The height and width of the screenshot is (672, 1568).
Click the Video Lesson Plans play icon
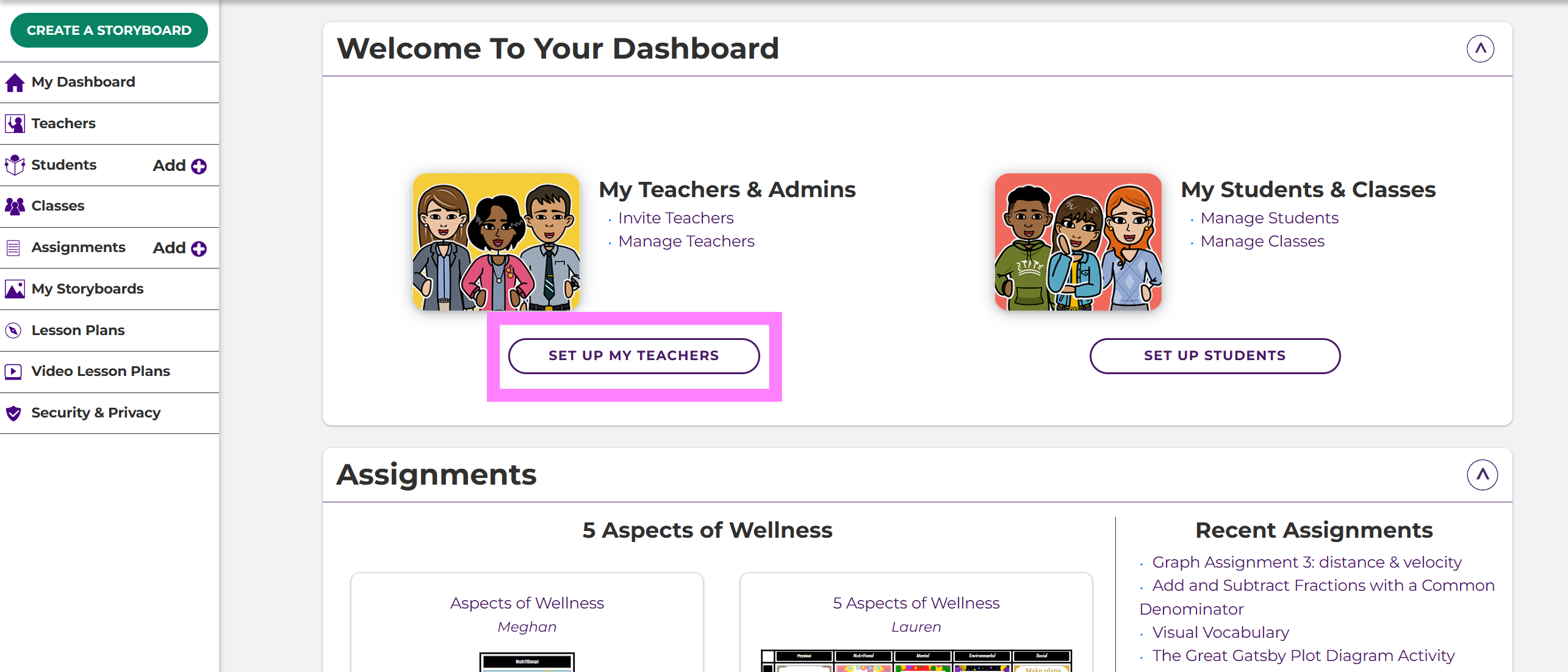13,372
